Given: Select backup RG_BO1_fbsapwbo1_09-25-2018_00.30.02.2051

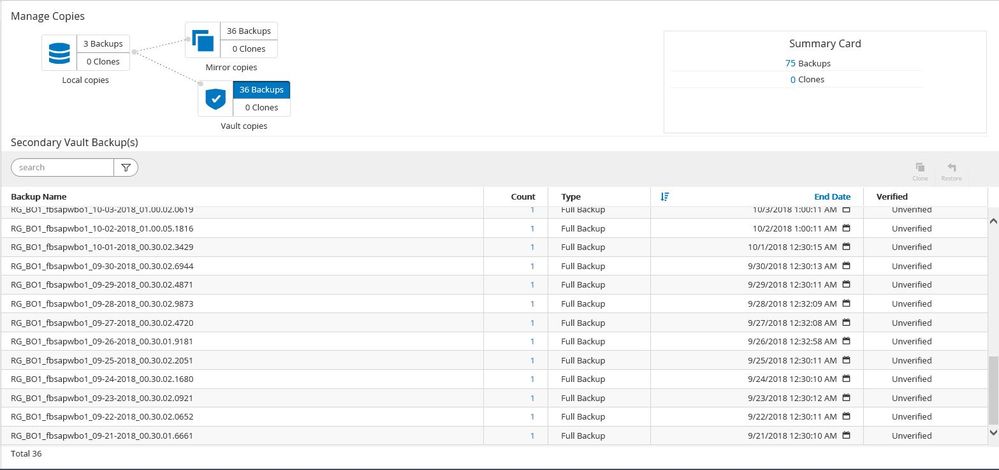Looking at the screenshot, I should [102, 360].
